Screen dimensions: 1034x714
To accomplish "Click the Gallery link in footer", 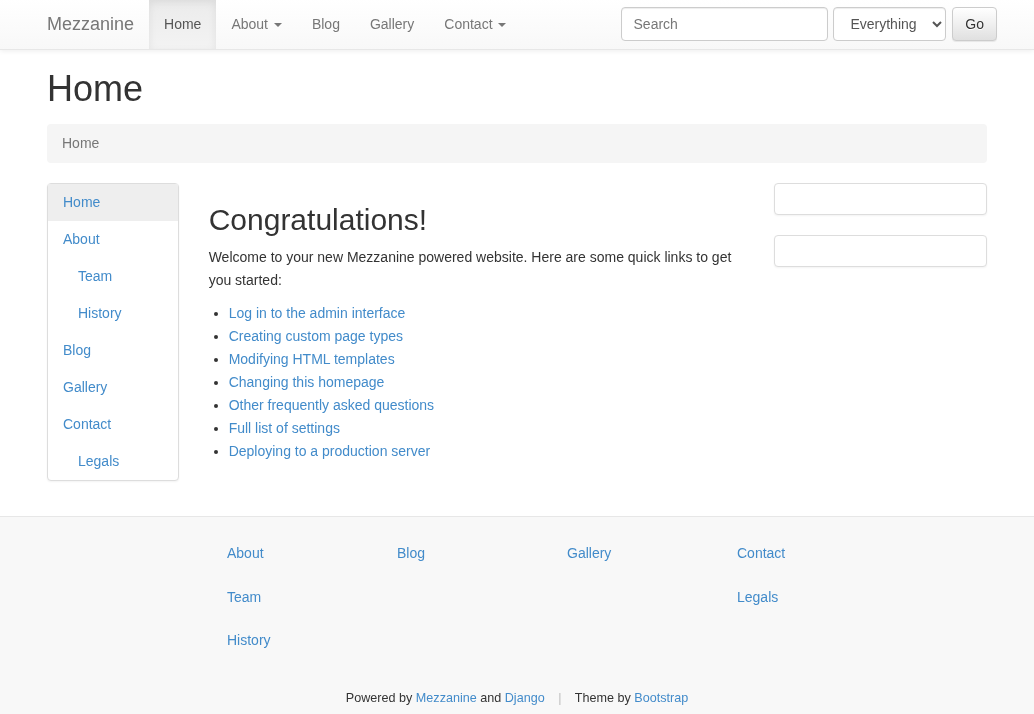I will (588, 553).
